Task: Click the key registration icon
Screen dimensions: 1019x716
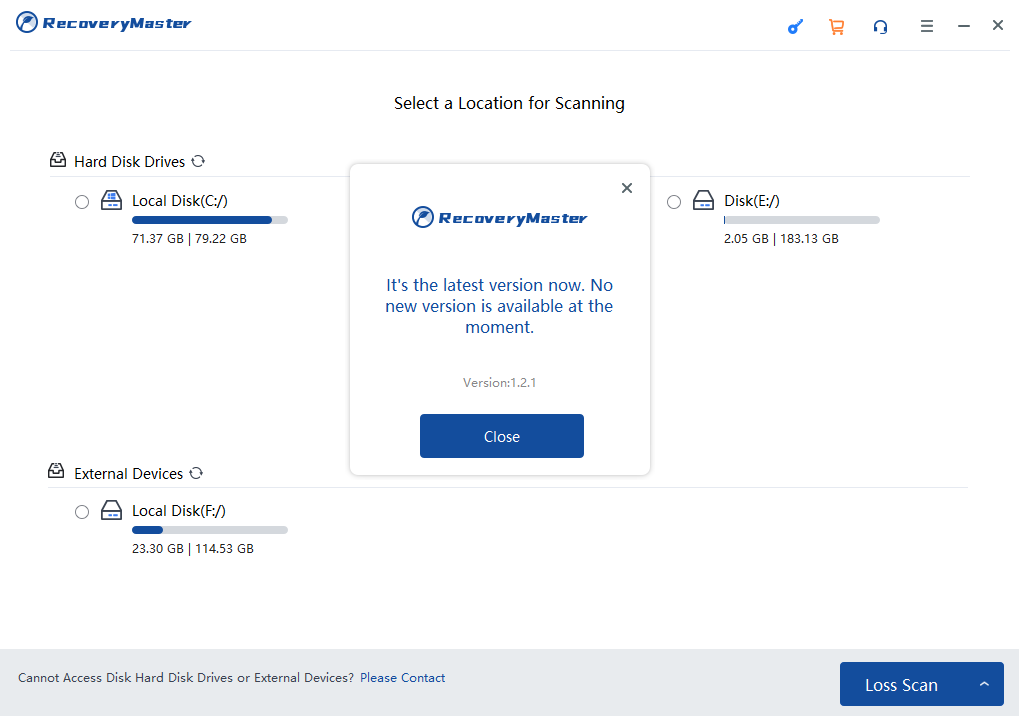Action: [x=795, y=27]
